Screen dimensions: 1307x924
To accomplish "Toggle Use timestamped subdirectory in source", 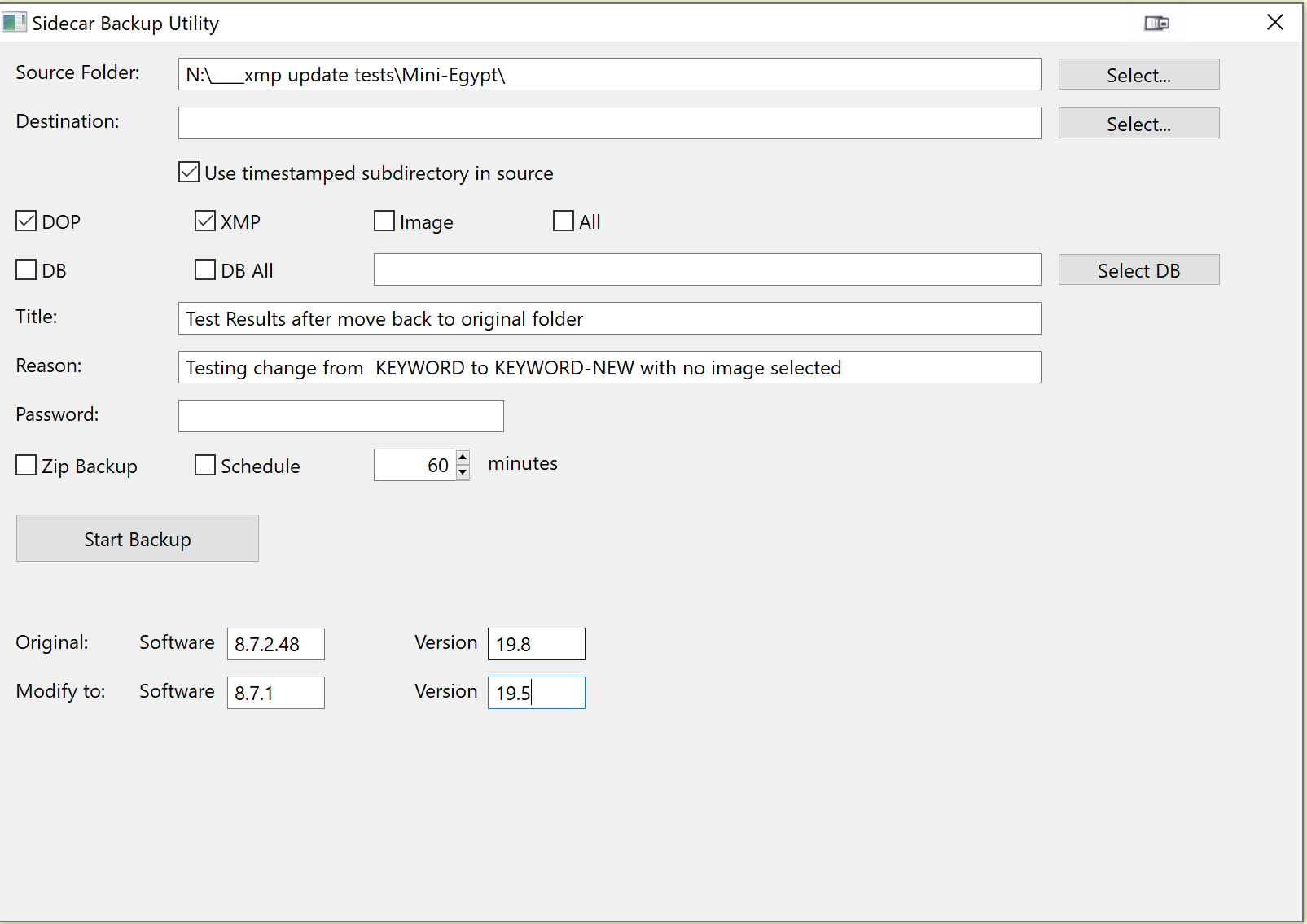I will pyautogui.click(x=189, y=173).
